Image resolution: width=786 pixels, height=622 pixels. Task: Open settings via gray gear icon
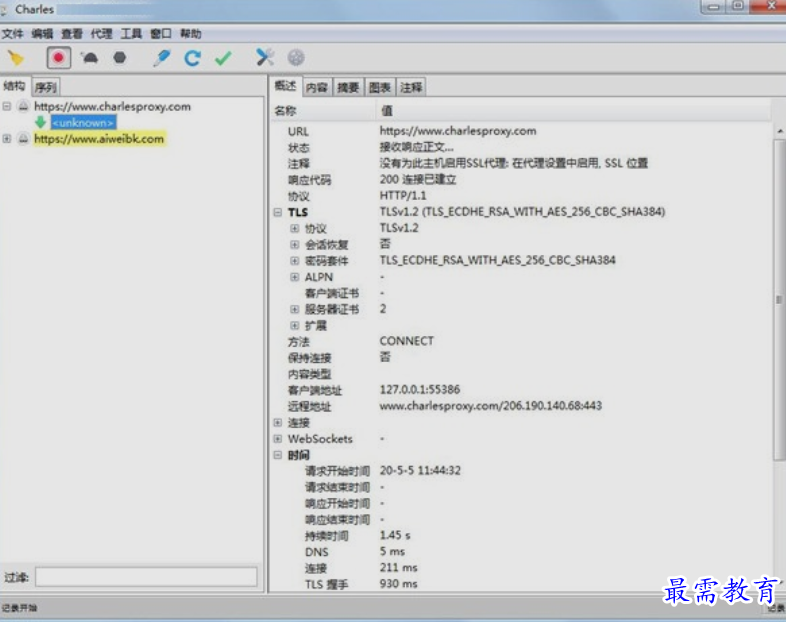tap(296, 58)
